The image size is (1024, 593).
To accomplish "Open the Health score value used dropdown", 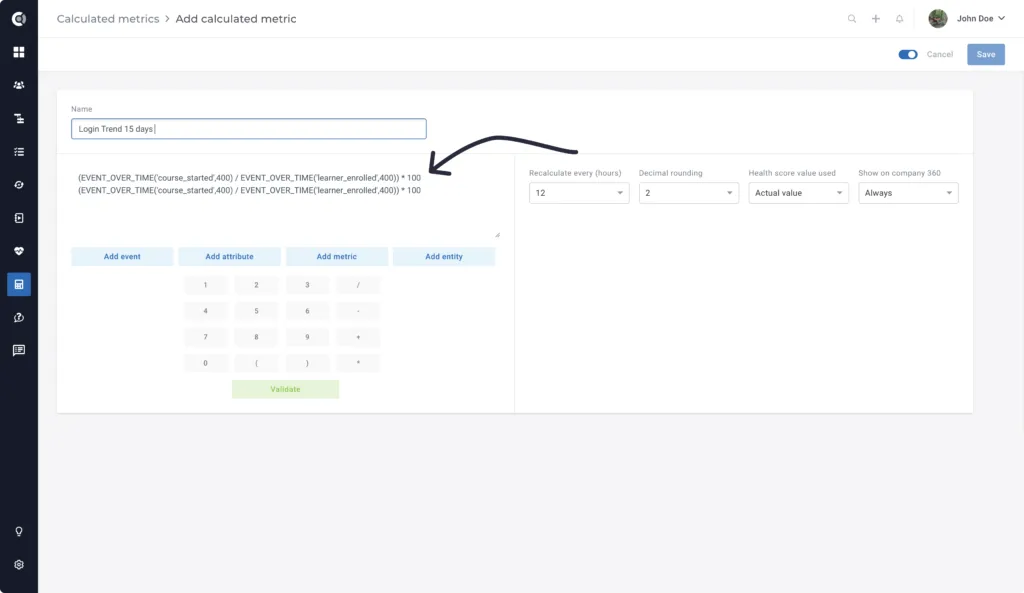I will tap(798, 193).
